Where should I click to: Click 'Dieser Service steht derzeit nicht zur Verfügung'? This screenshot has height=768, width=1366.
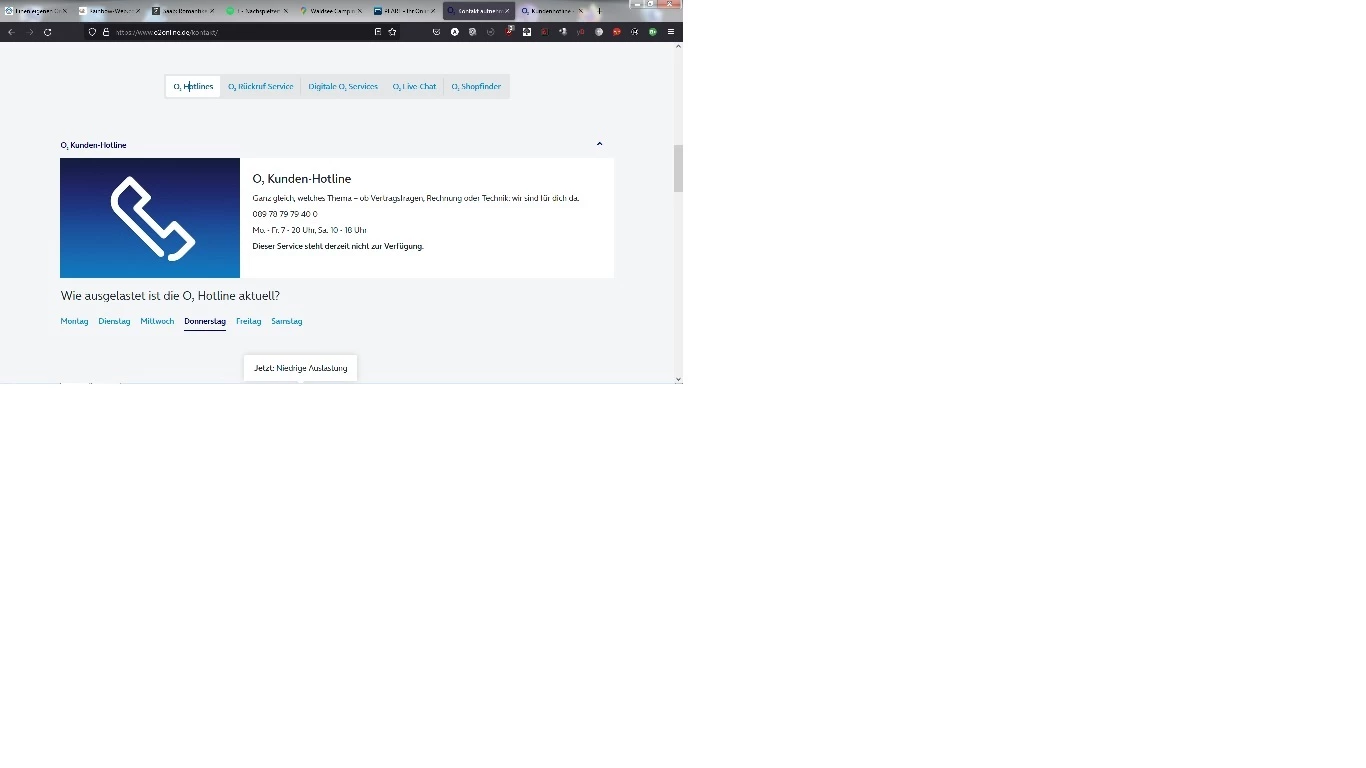tap(338, 246)
